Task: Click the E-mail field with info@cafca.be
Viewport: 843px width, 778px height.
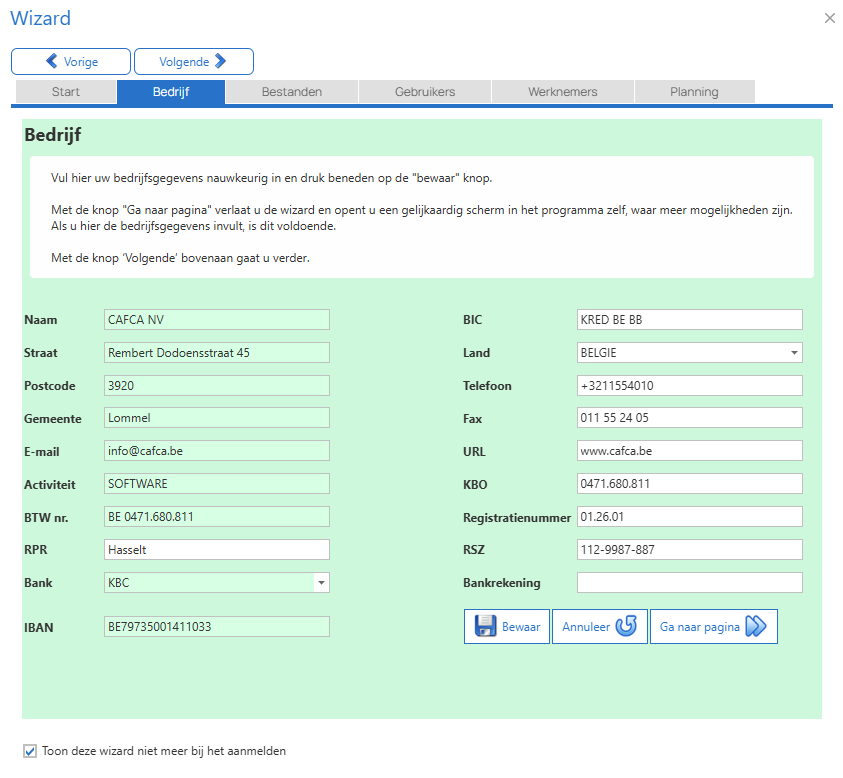Action: click(217, 451)
